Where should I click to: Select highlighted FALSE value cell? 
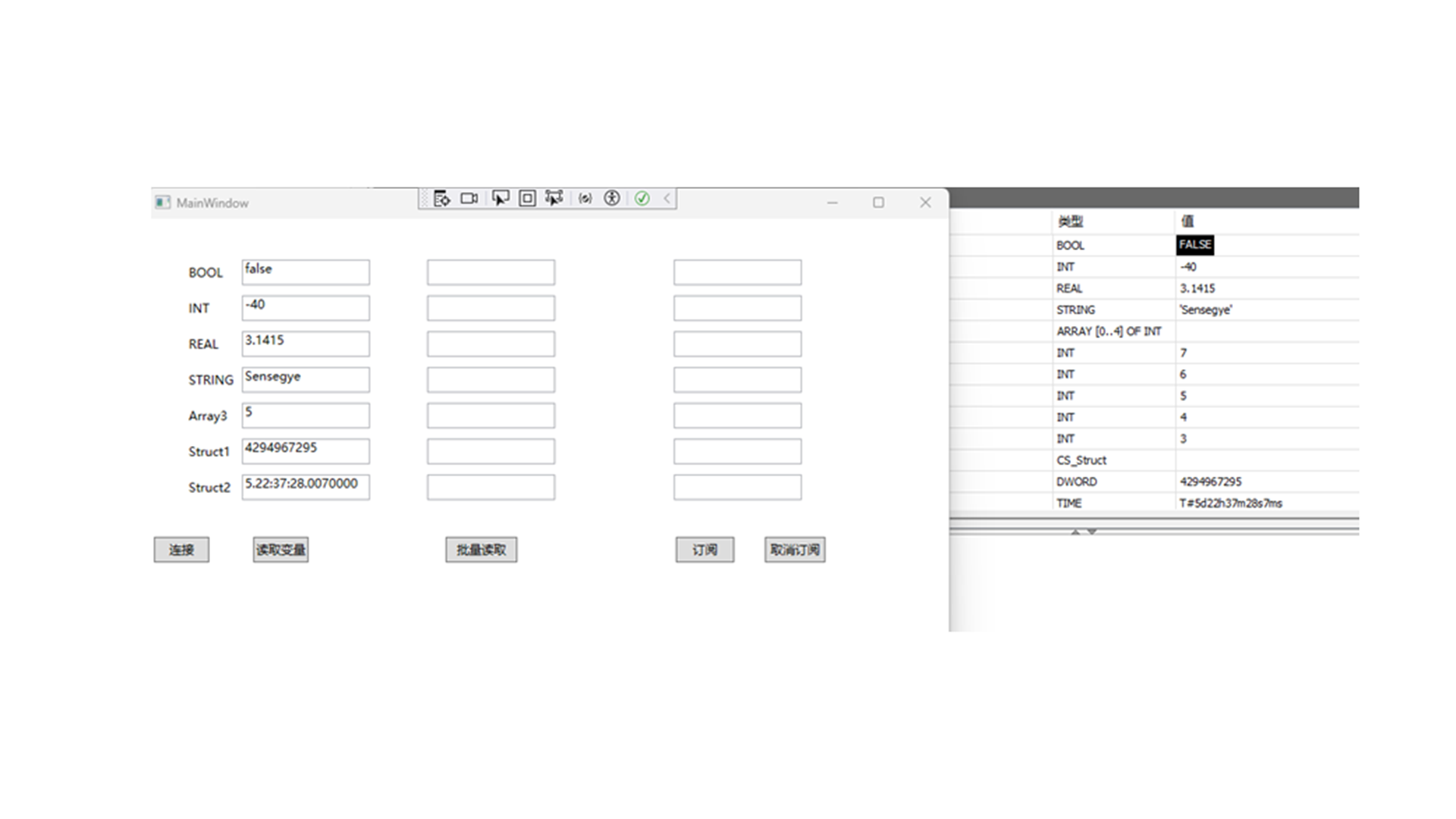tap(1194, 245)
